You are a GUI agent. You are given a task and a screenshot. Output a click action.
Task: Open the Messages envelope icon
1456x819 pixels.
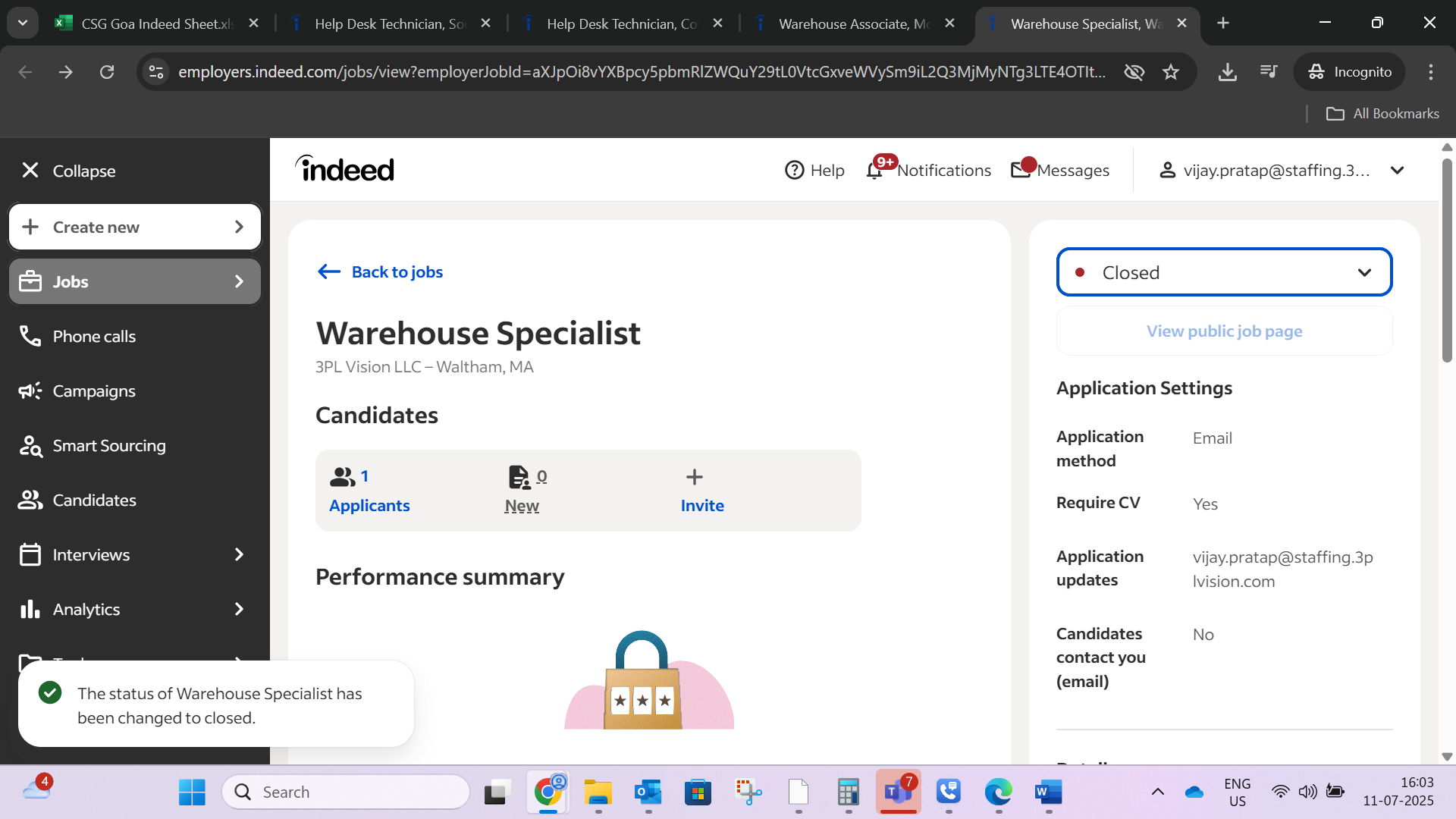click(1021, 170)
